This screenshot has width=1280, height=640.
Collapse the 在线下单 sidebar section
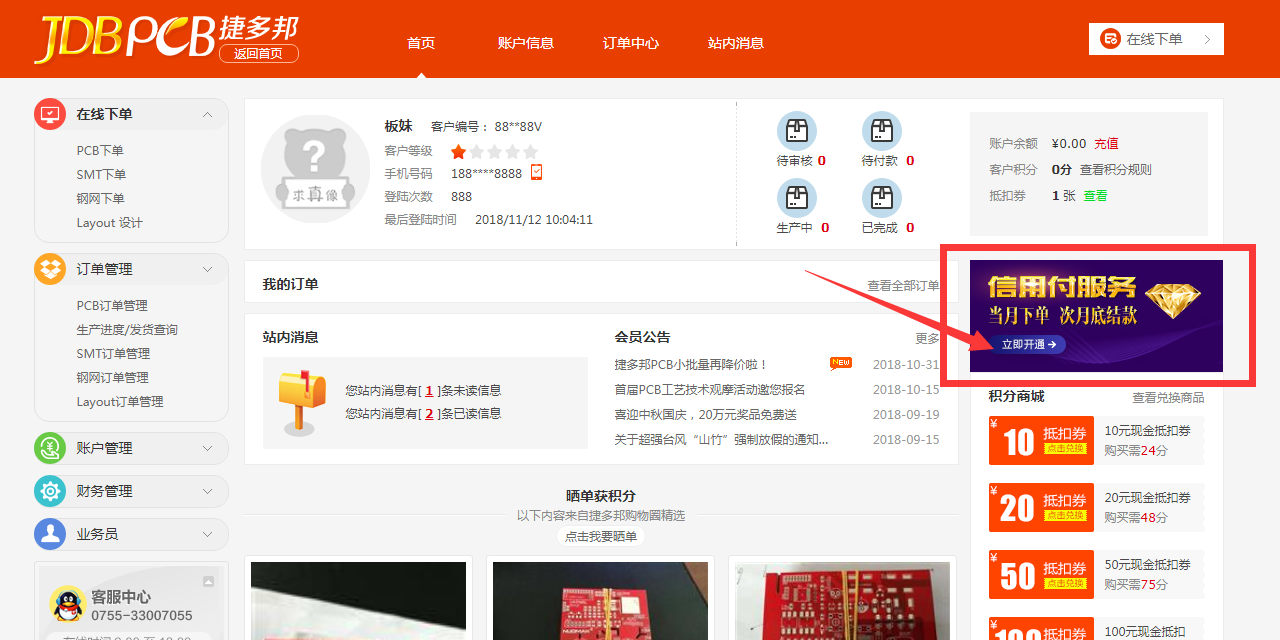click(x=208, y=114)
